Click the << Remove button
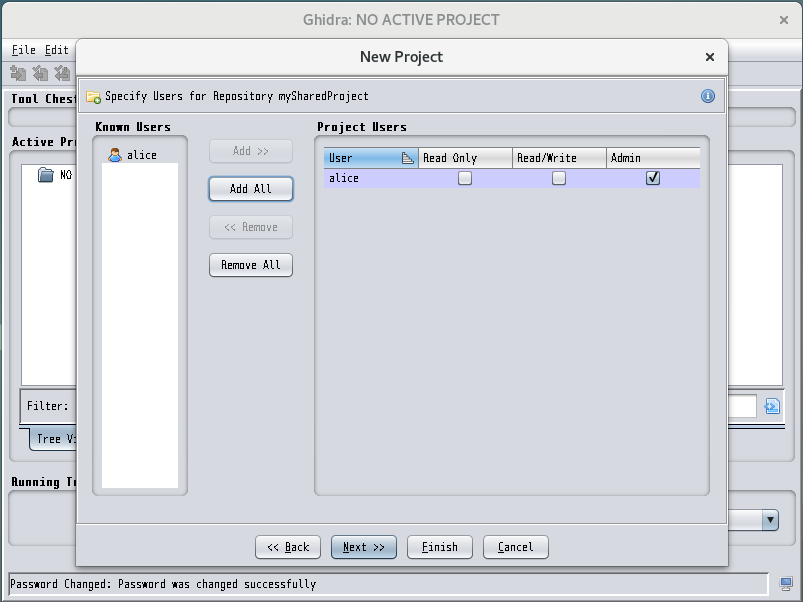This screenshot has width=803, height=602. click(x=251, y=227)
